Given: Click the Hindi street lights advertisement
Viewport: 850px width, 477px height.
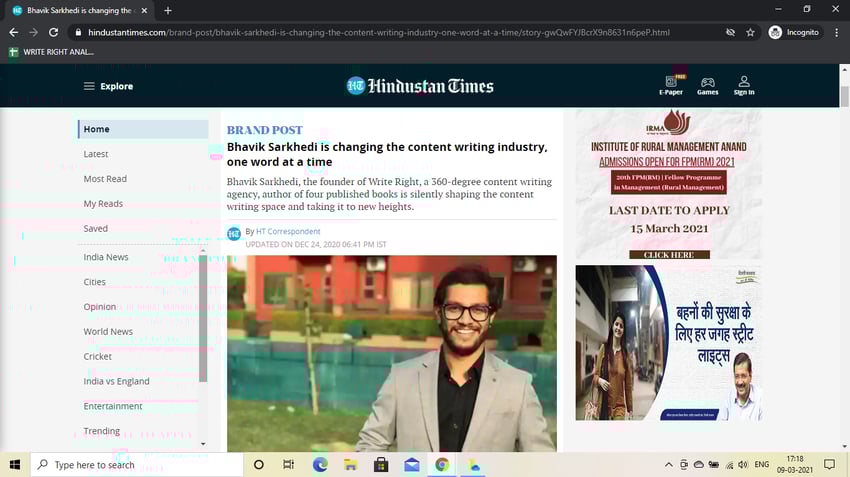Looking at the screenshot, I should (668, 343).
